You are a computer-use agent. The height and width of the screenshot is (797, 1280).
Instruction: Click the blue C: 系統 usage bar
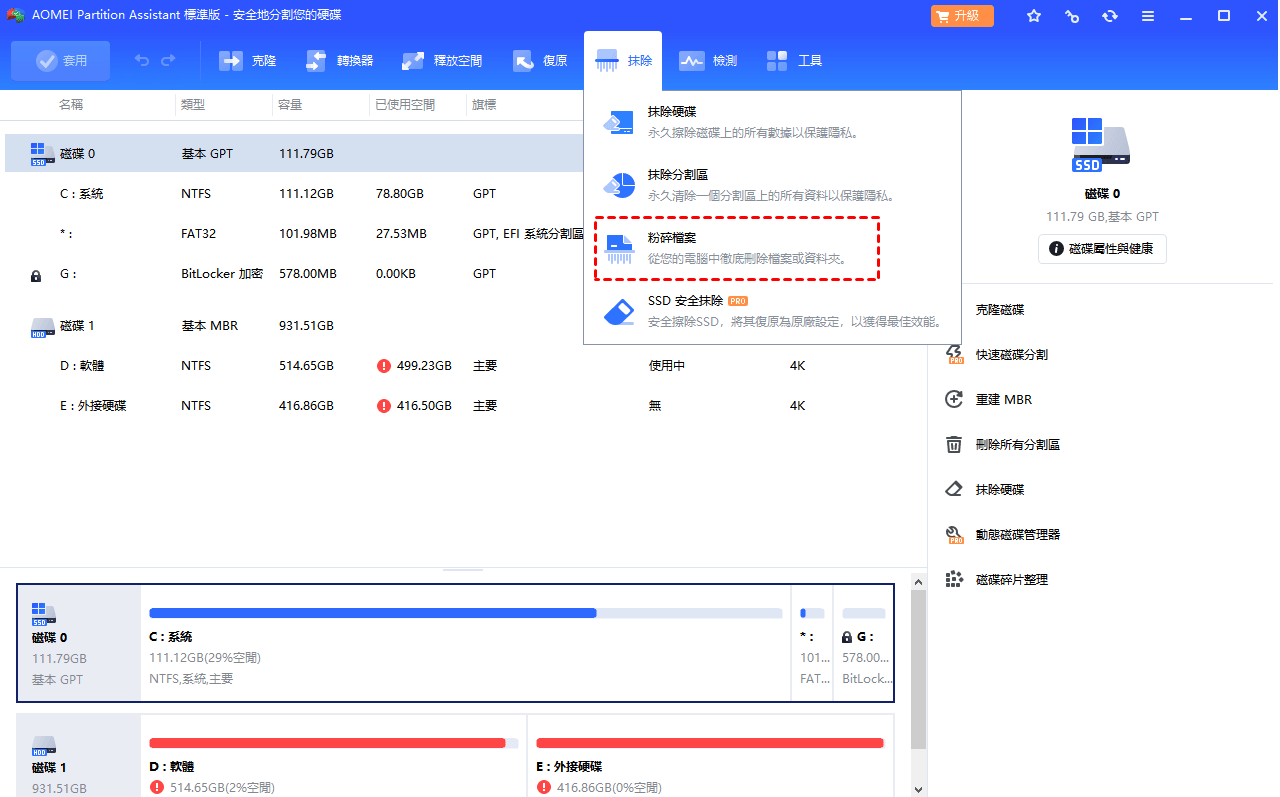(466, 613)
